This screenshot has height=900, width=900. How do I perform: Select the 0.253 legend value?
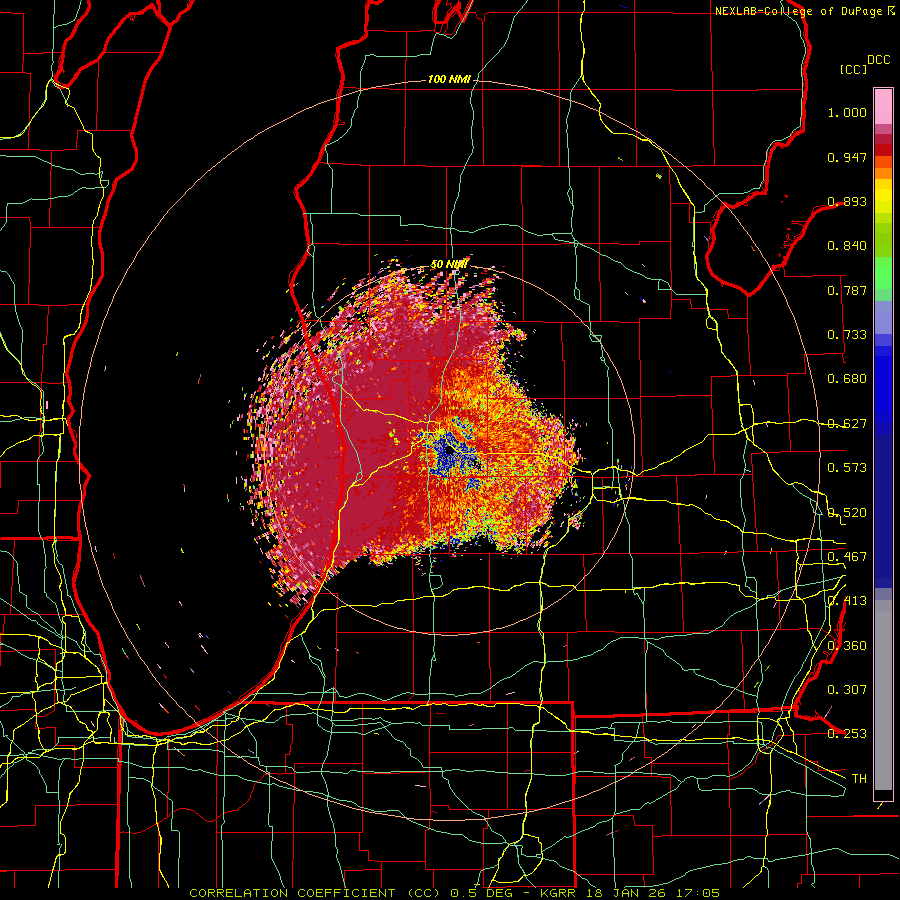pos(847,734)
